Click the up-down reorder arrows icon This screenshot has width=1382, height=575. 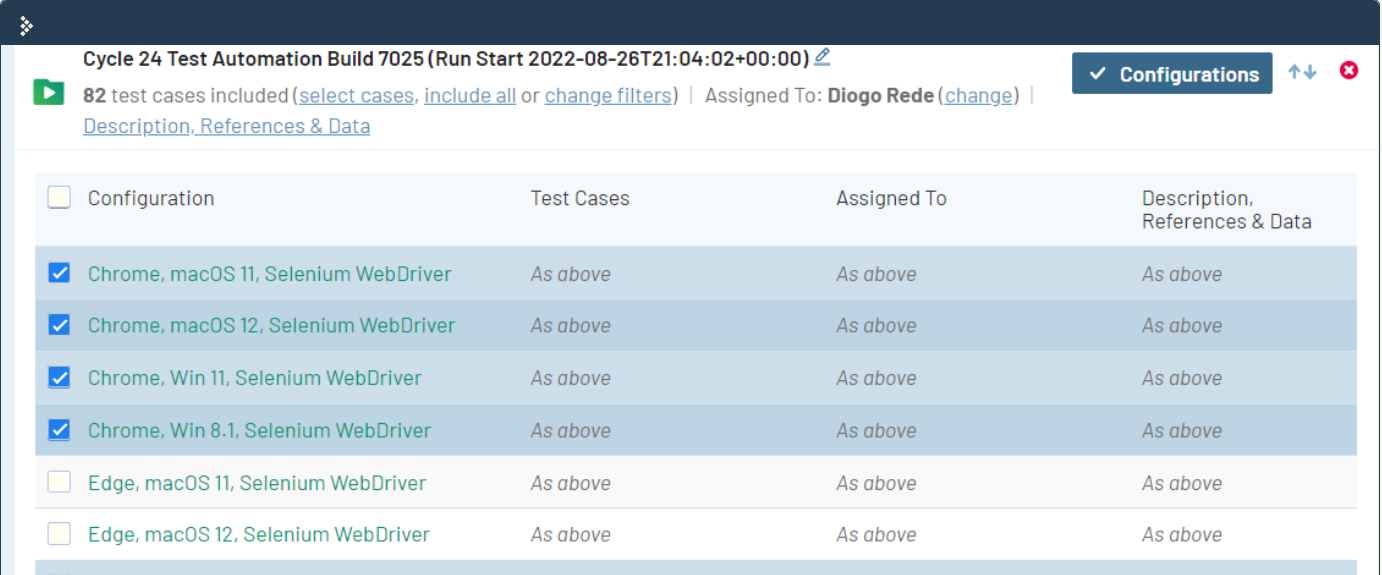pos(1302,72)
